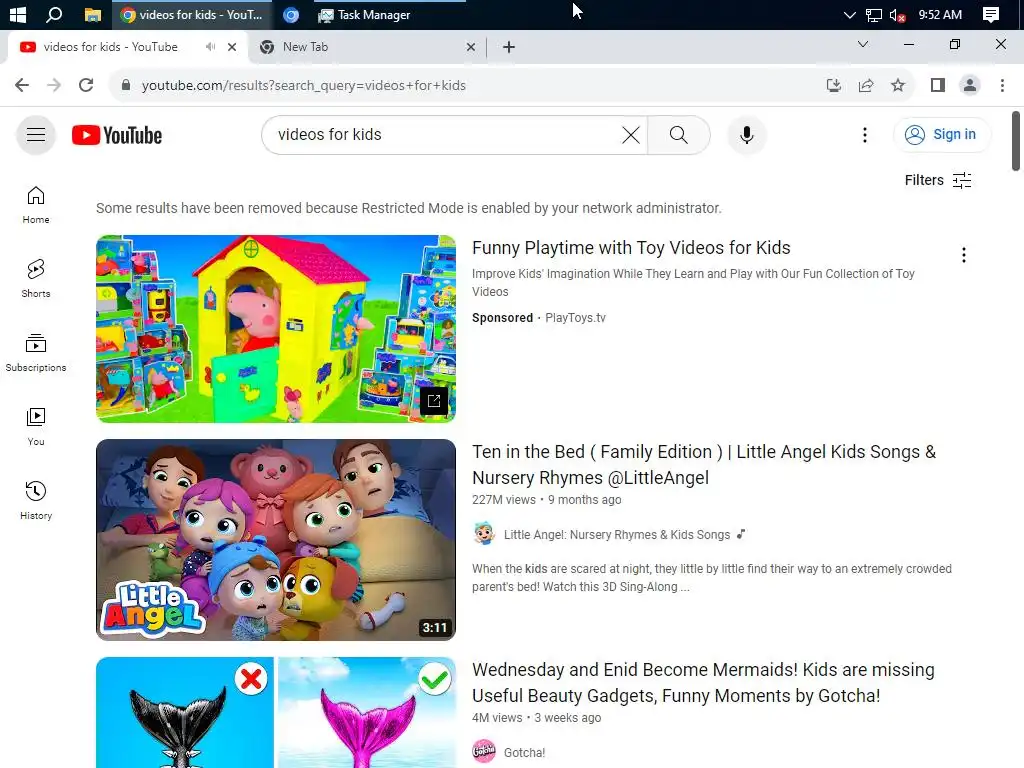Open the notification center icon

(x=991, y=14)
